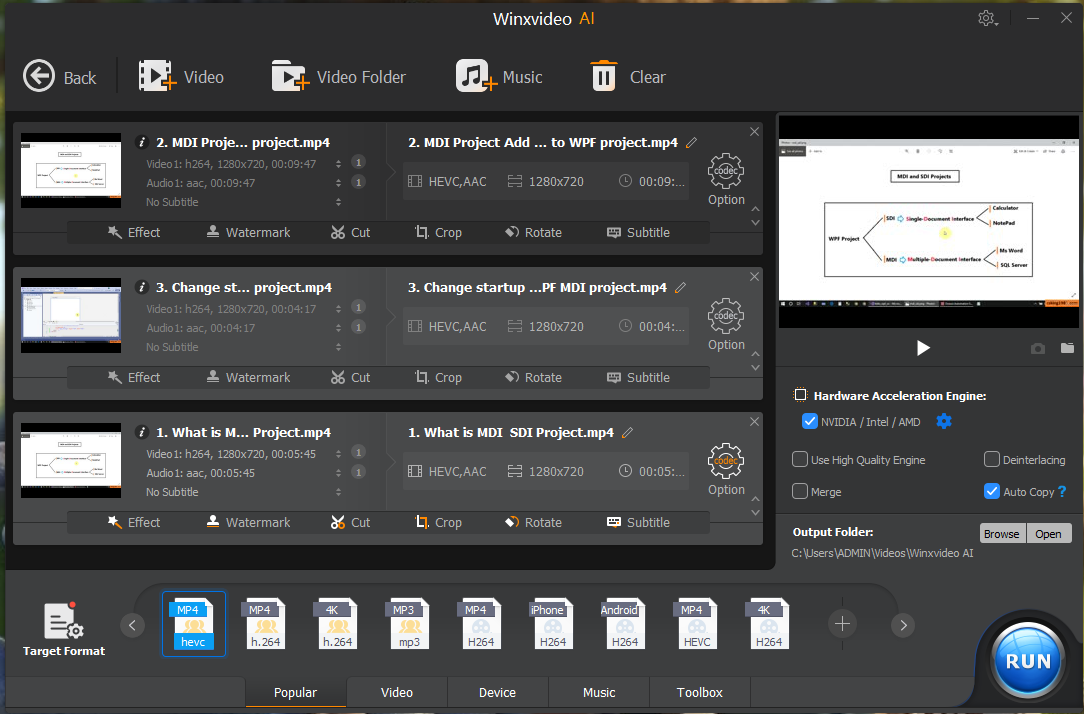The width and height of the screenshot is (1084, 714).
Task: Move 2. MDI Project item down
Action: [755, 223]
